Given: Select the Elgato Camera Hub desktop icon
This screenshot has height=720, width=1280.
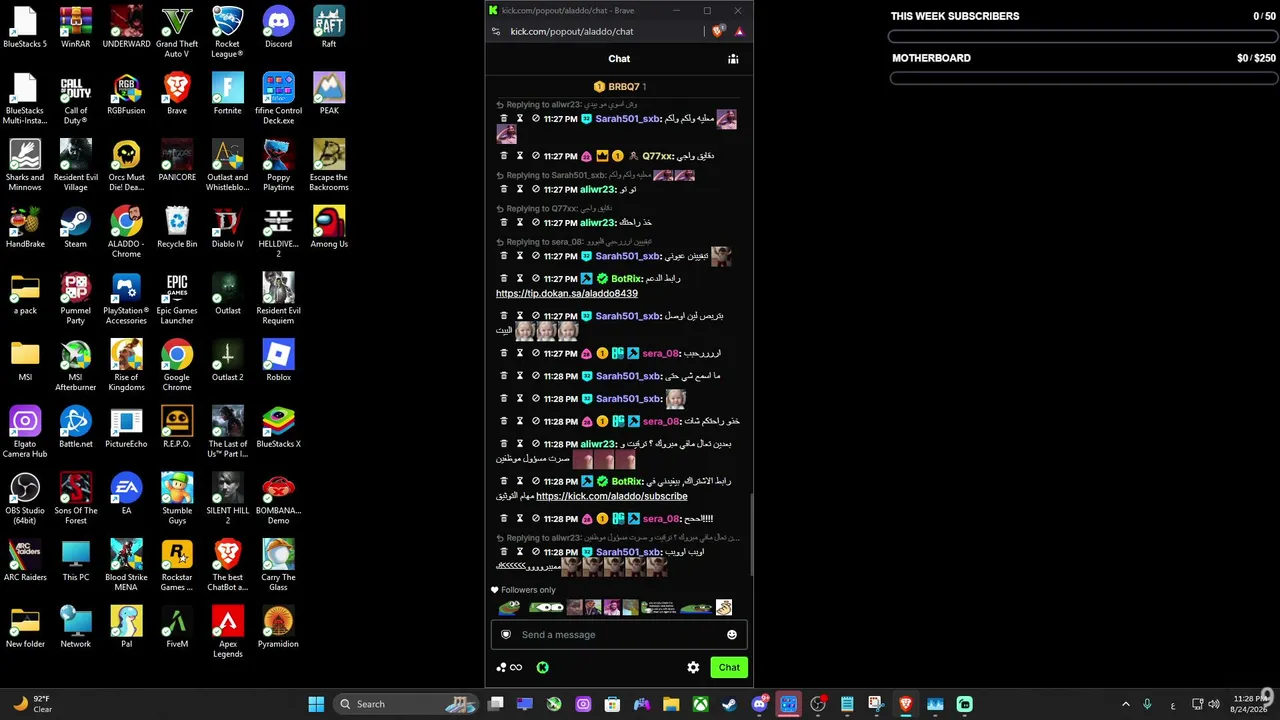Looking at the screenshot, I should pos(25,433).
